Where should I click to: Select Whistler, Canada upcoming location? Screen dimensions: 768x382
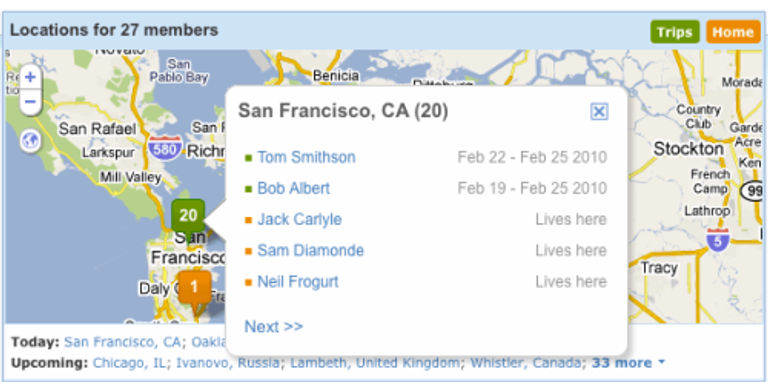[526, 363]
